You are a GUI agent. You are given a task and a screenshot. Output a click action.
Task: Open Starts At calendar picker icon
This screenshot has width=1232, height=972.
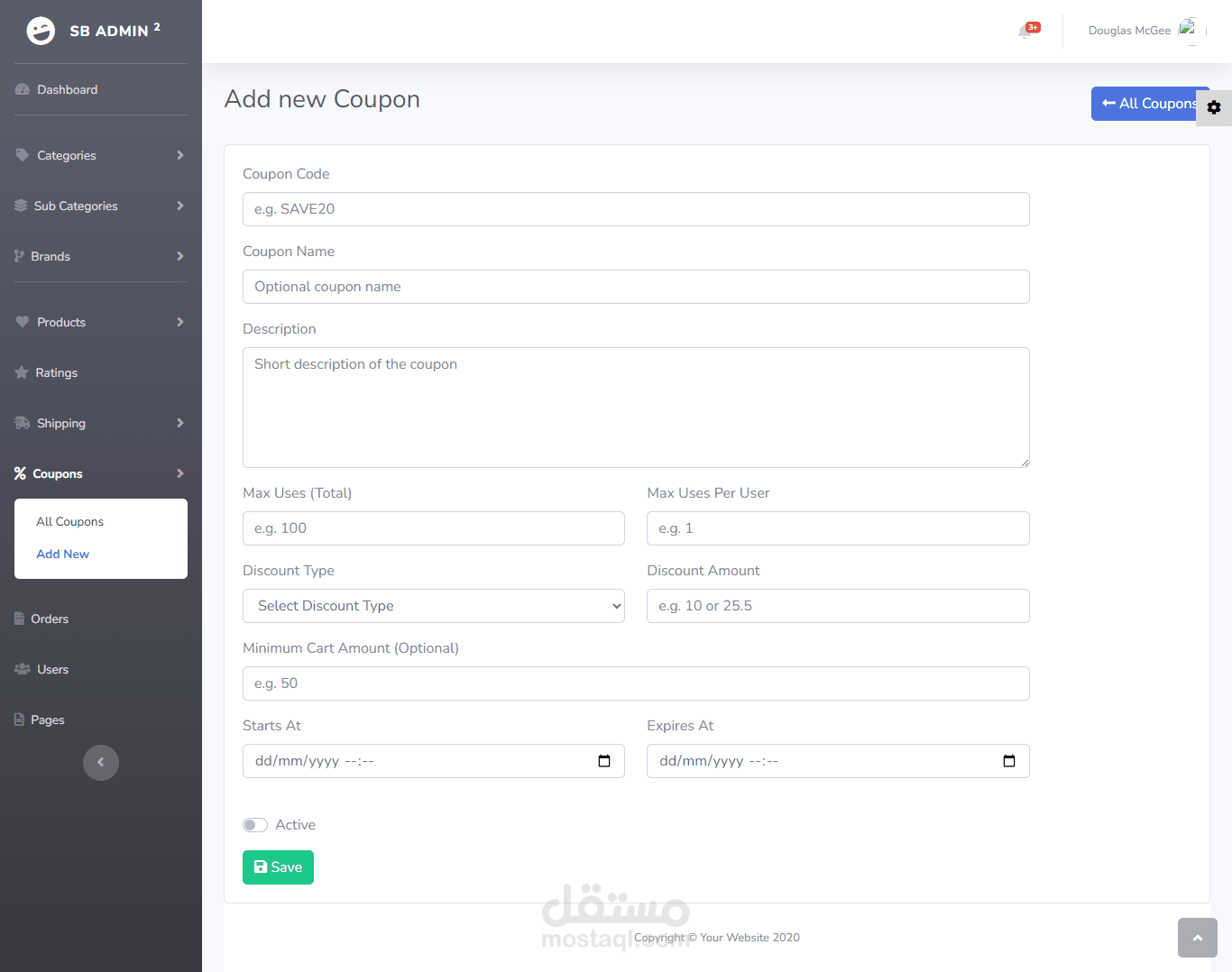pos(604,761)
